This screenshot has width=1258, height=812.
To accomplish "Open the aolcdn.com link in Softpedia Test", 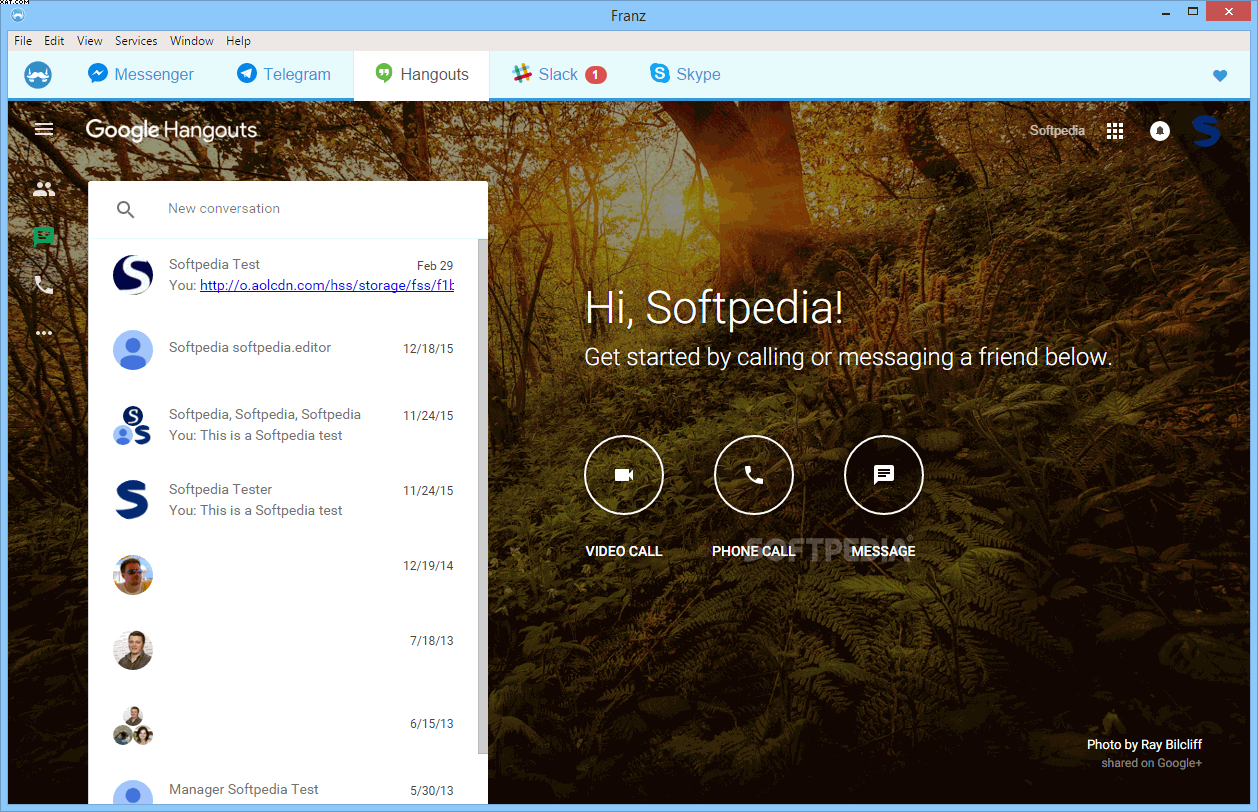I will (x=327, y=285).
